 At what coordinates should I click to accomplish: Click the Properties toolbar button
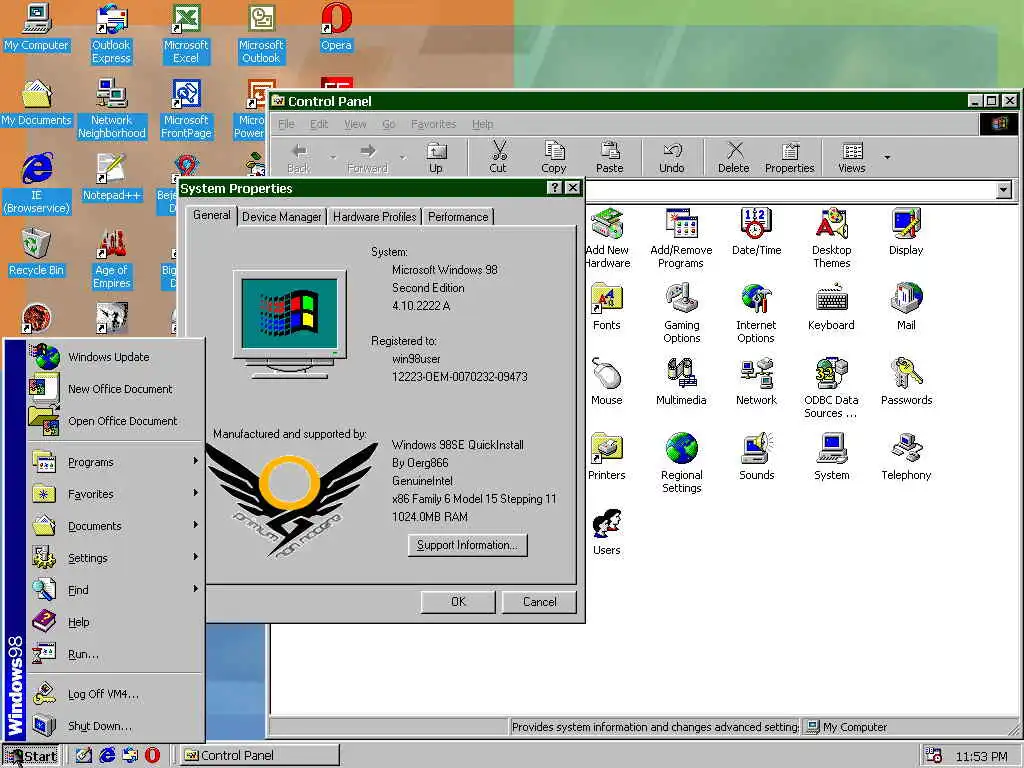click(x=790, y=157)
